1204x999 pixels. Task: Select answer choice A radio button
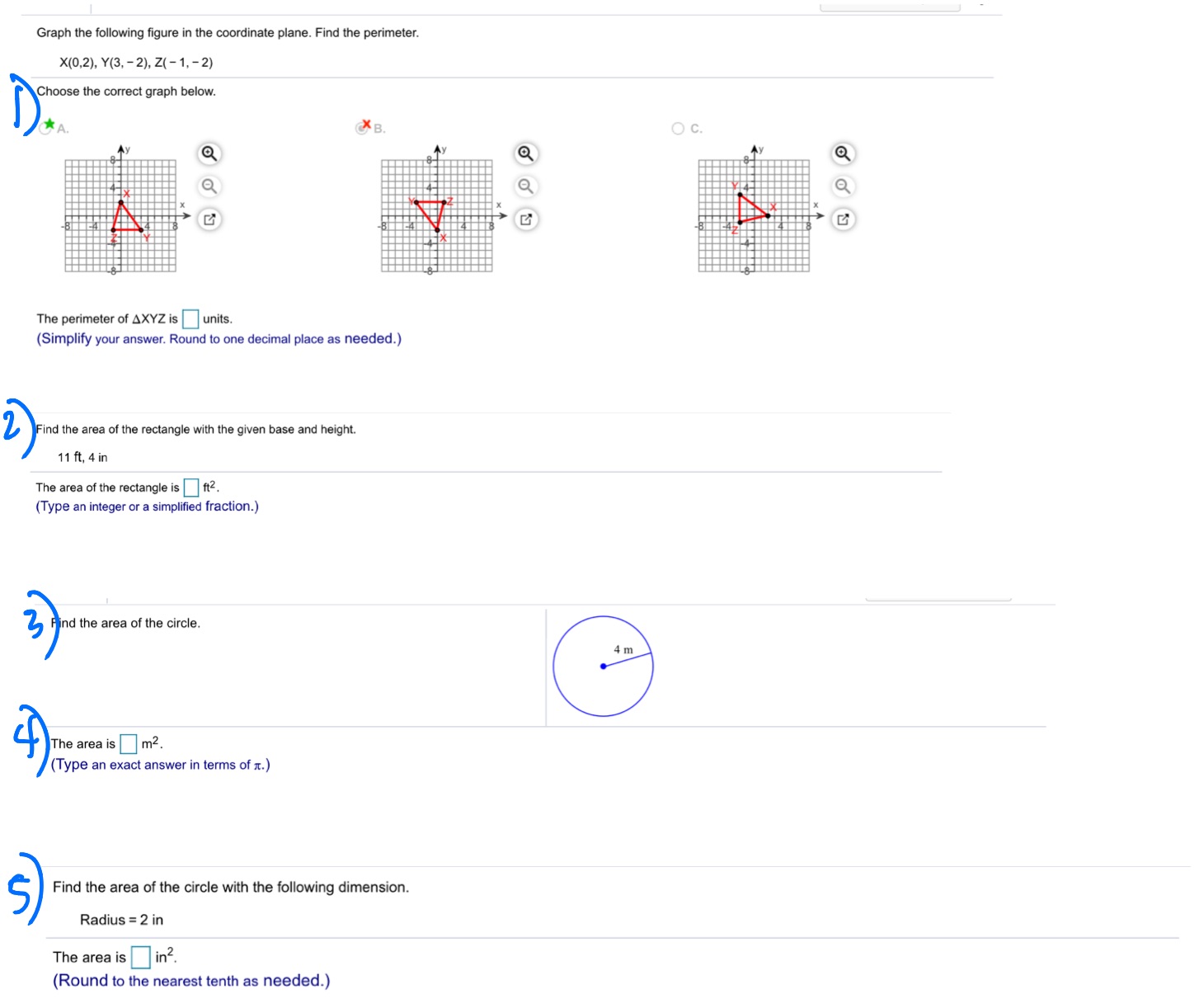coord(47,128)
